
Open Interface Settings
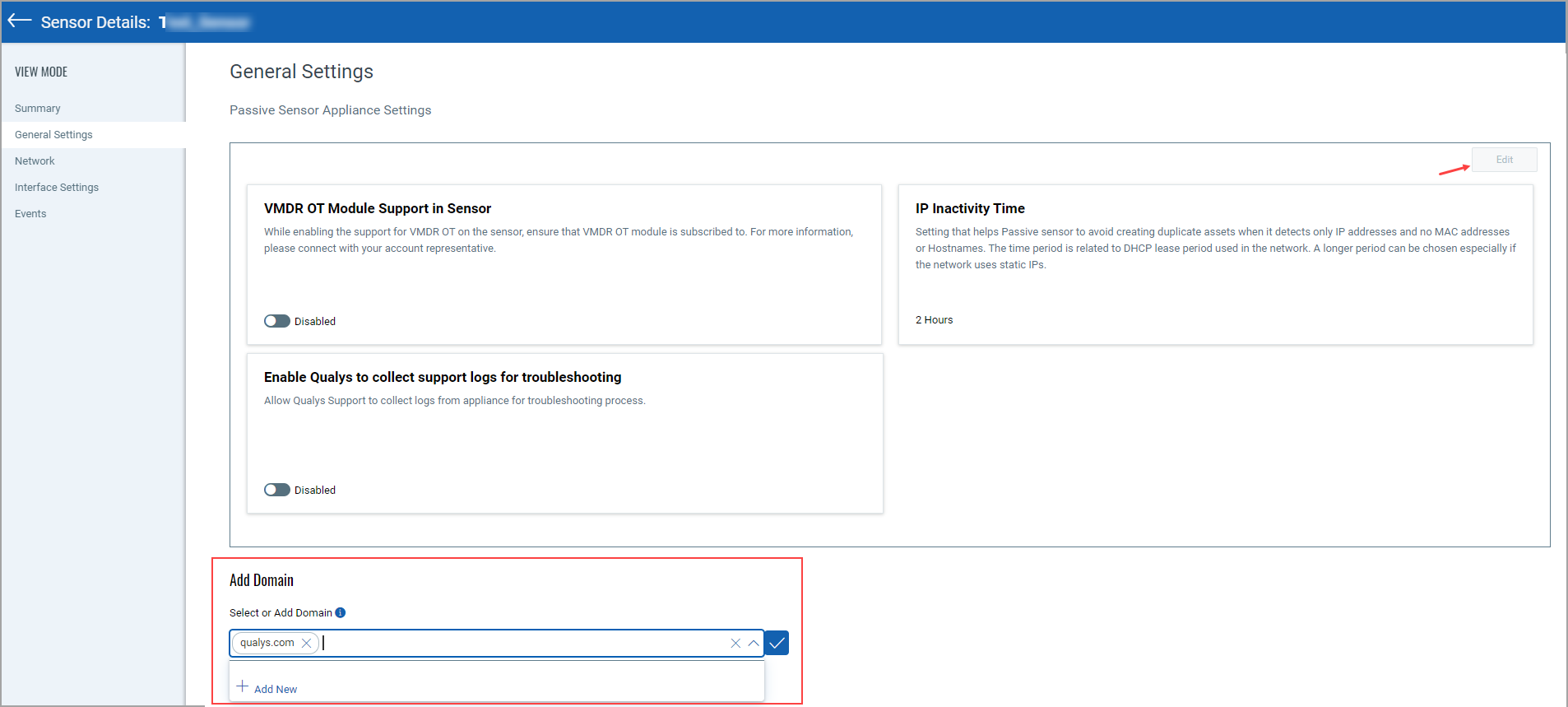click(57, 188)
